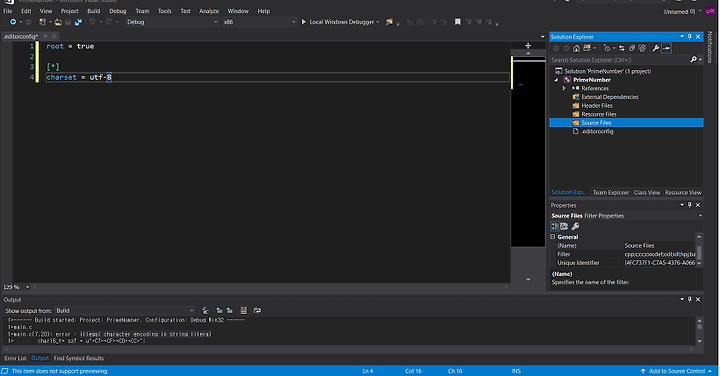Click the bookmark toolbar icon
720x376 pixels.
[x=457, y=22]
